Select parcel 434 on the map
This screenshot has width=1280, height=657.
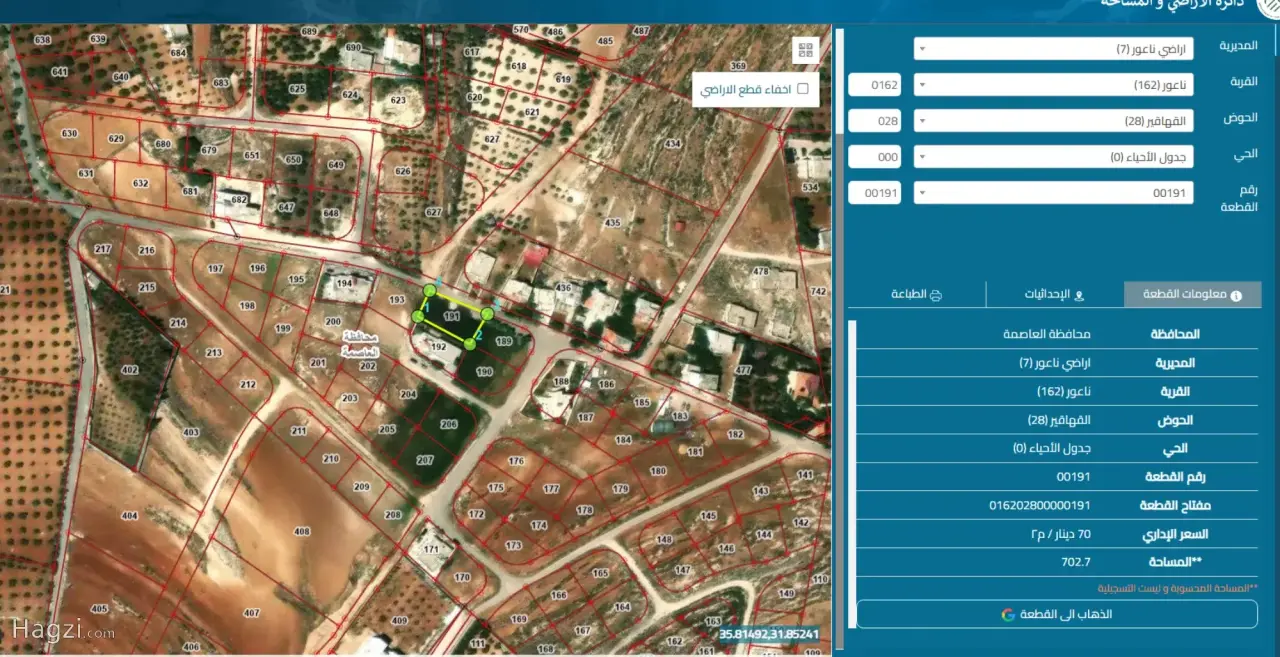[x=672, y=144]
